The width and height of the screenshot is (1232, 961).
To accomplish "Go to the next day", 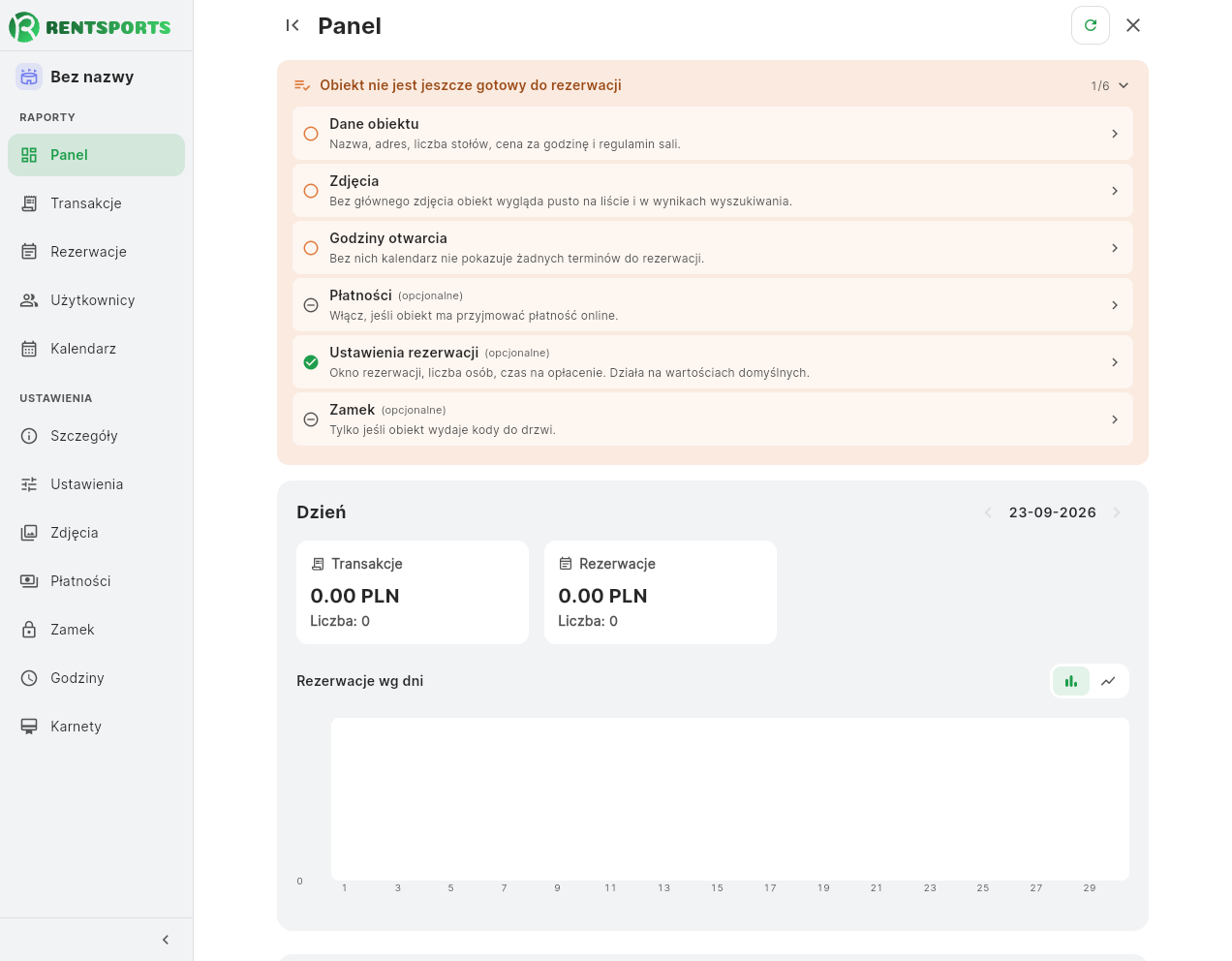I will coord(1117,512).
